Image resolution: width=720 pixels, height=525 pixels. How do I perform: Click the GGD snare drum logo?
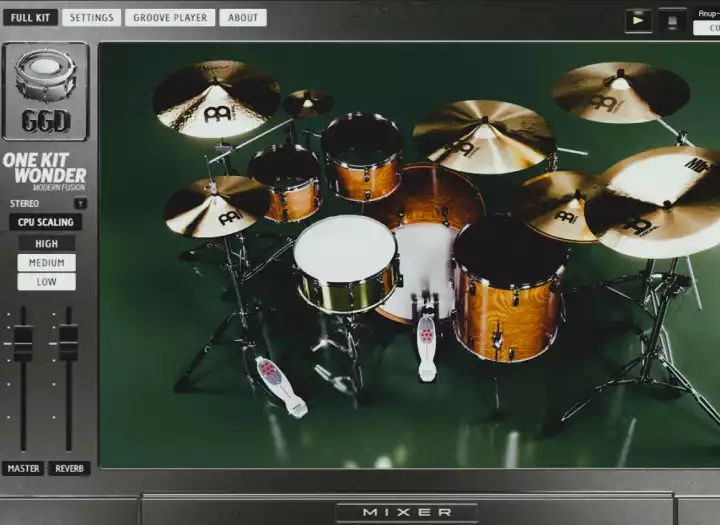tap(46, 91)
